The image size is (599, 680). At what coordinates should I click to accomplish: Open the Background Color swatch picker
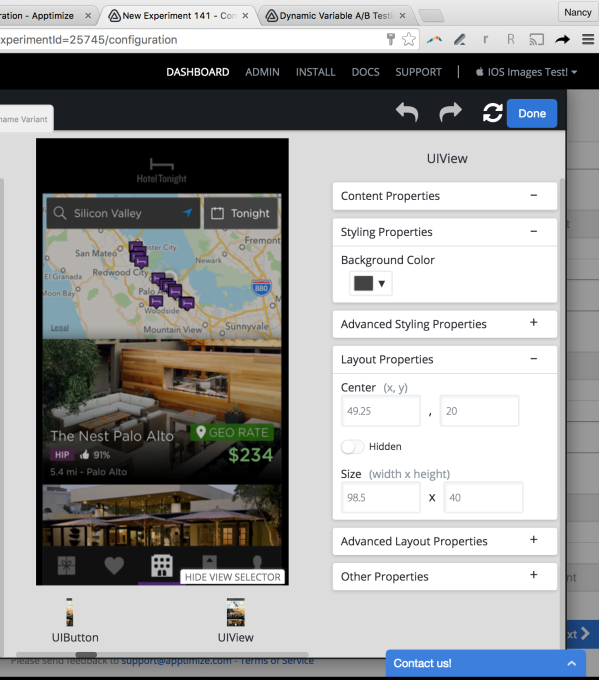click(370, 284)
